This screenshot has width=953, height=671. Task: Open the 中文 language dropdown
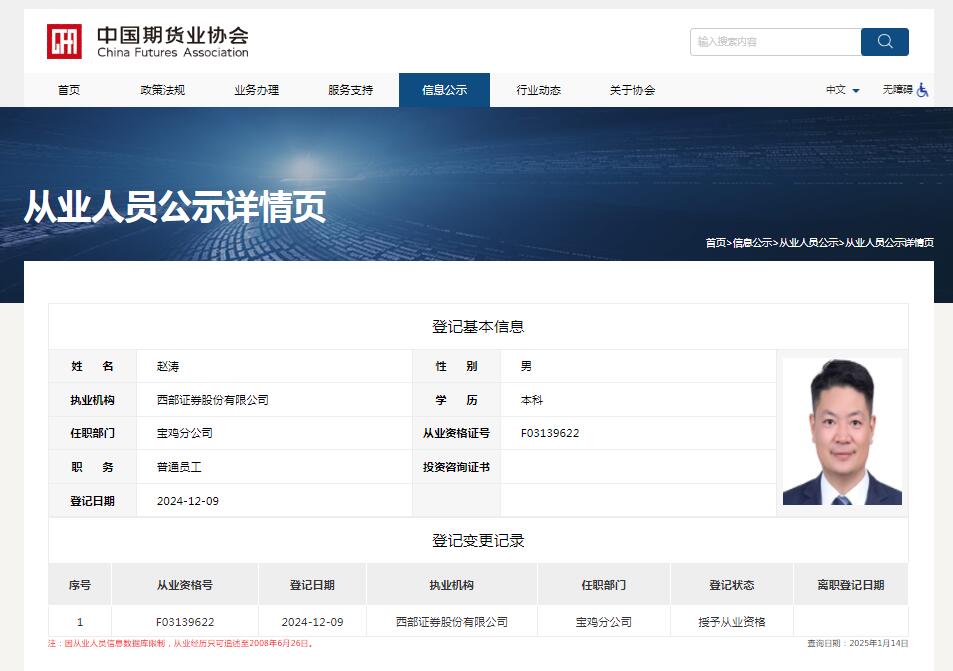[842, 90]
